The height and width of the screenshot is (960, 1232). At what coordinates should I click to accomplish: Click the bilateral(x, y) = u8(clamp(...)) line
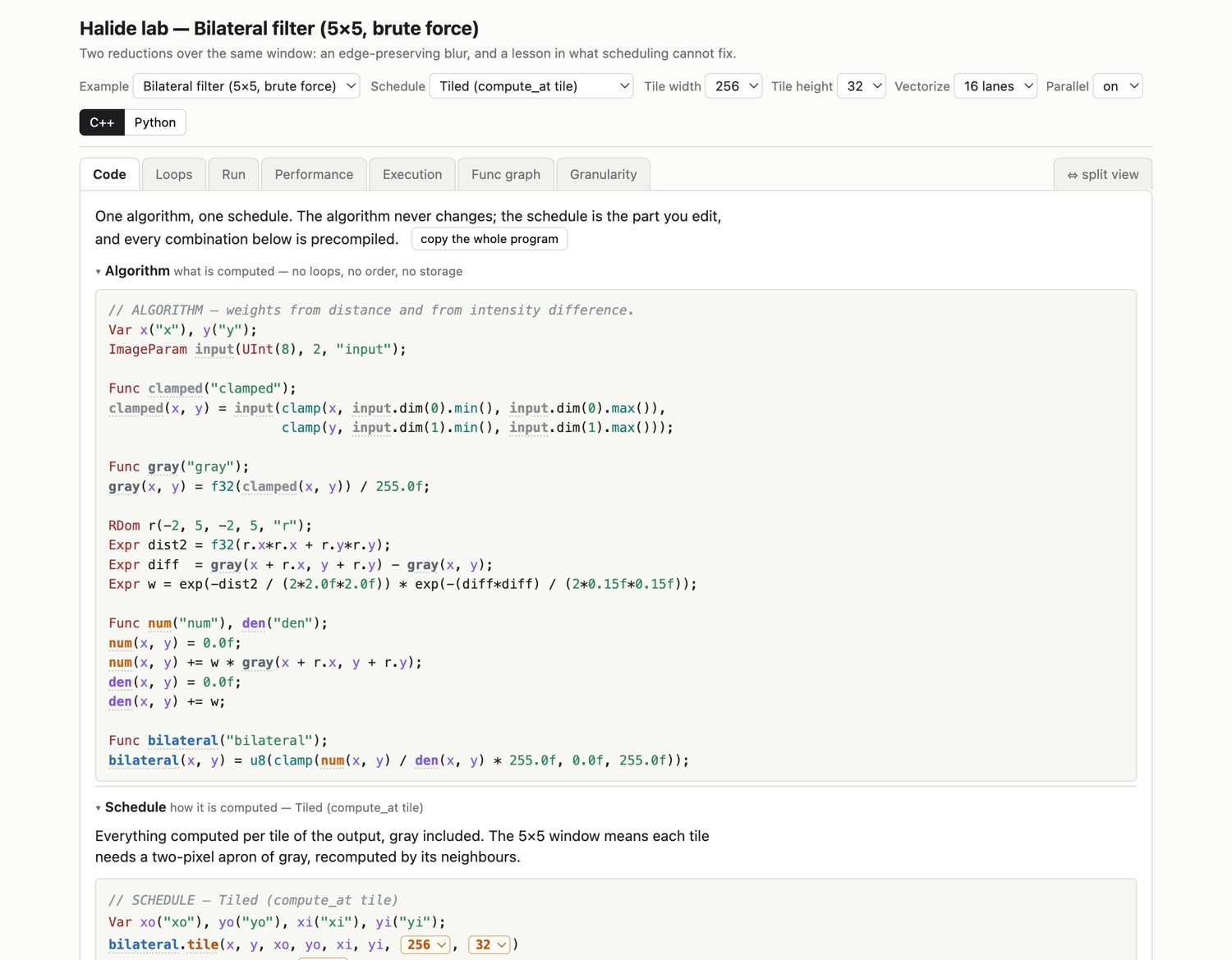[x=399, y=760]
